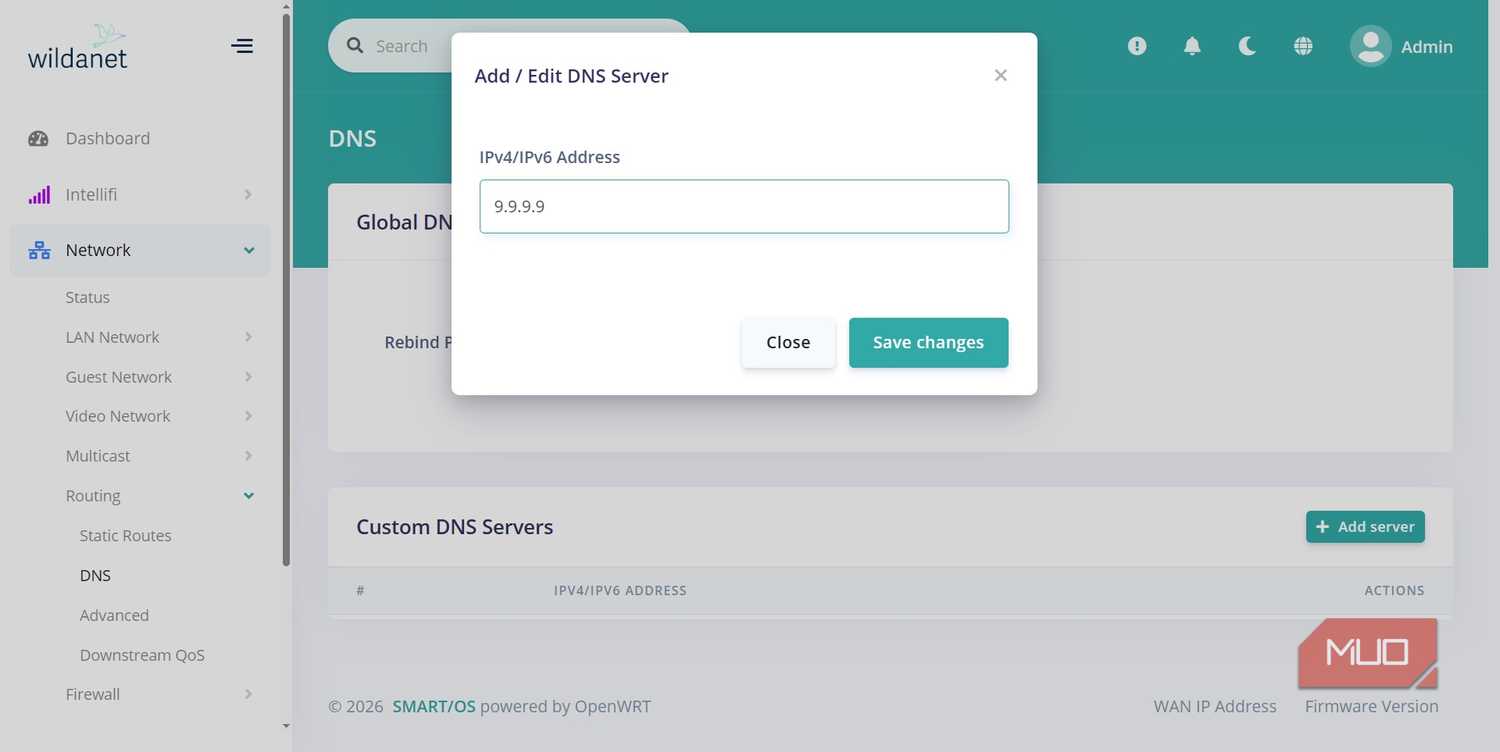The image size is (1500, 752).
Task: Click the sidebar scroll up arrow
Action: point(286,7)
